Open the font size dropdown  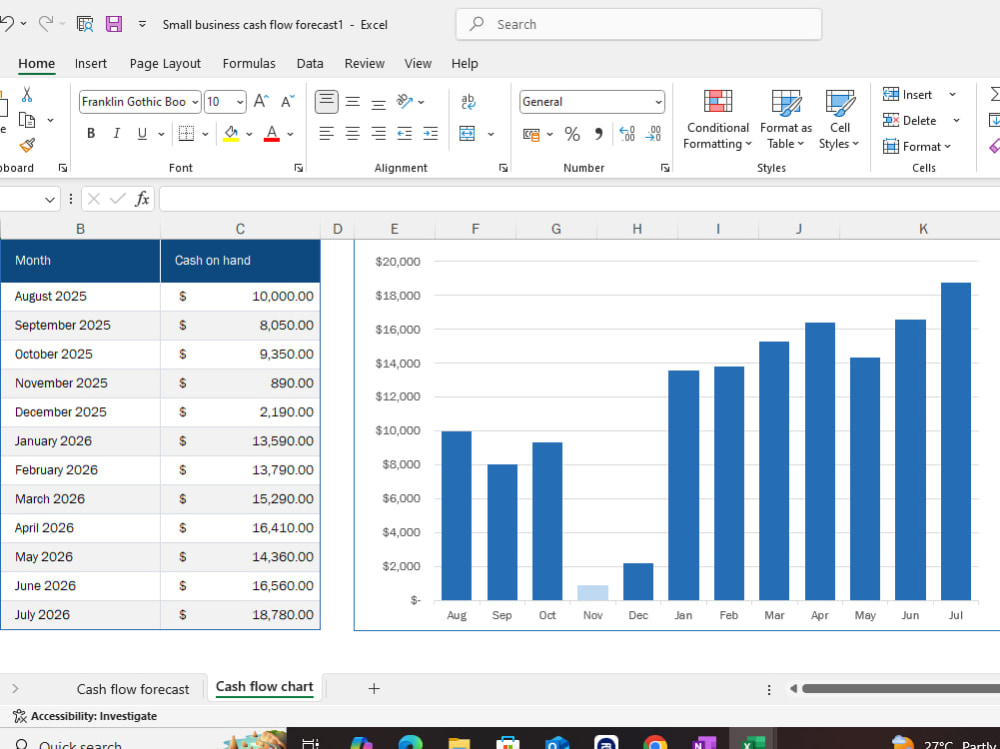pyautogui.click(x=240, y=102)
